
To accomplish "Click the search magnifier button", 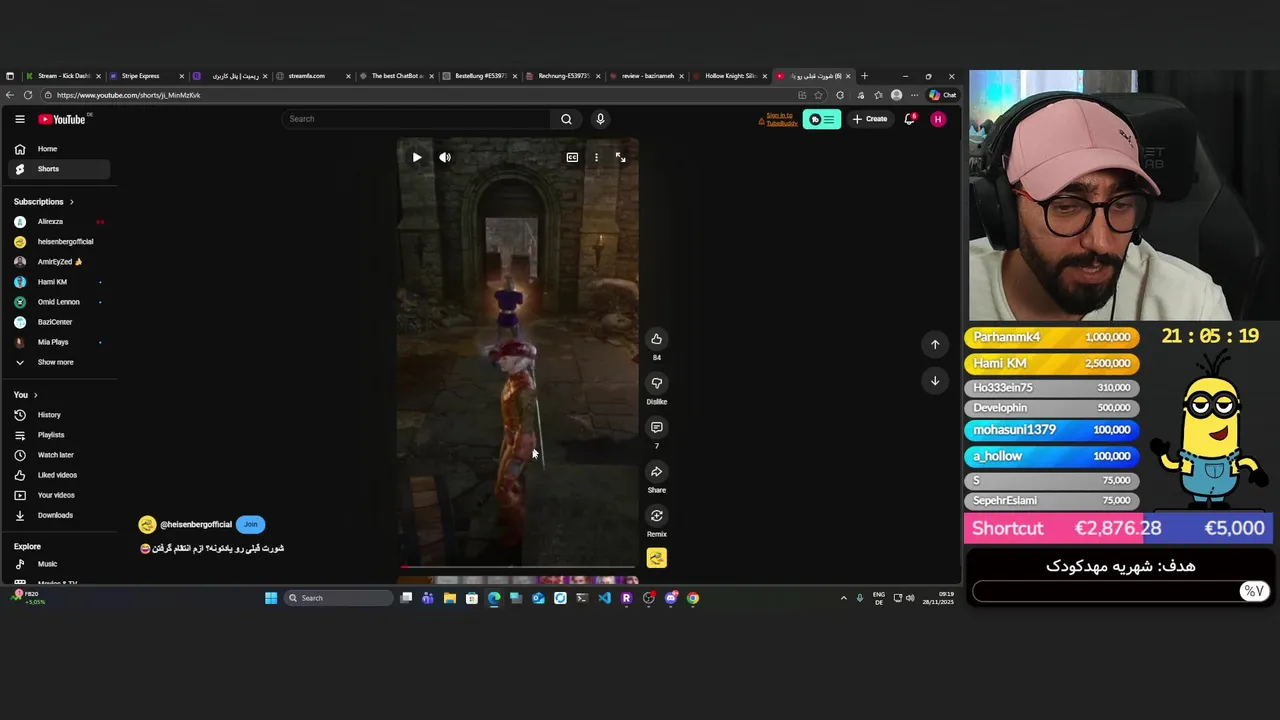I will tap(566, 119).
